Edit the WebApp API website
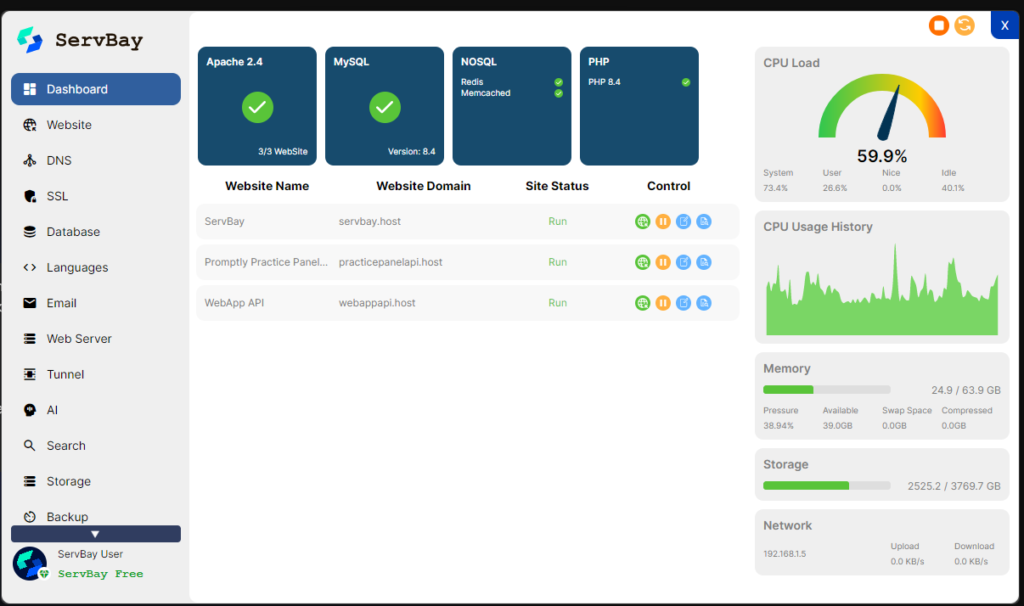Viewport: 1024px width, 606px height. [x=683, y=303]
